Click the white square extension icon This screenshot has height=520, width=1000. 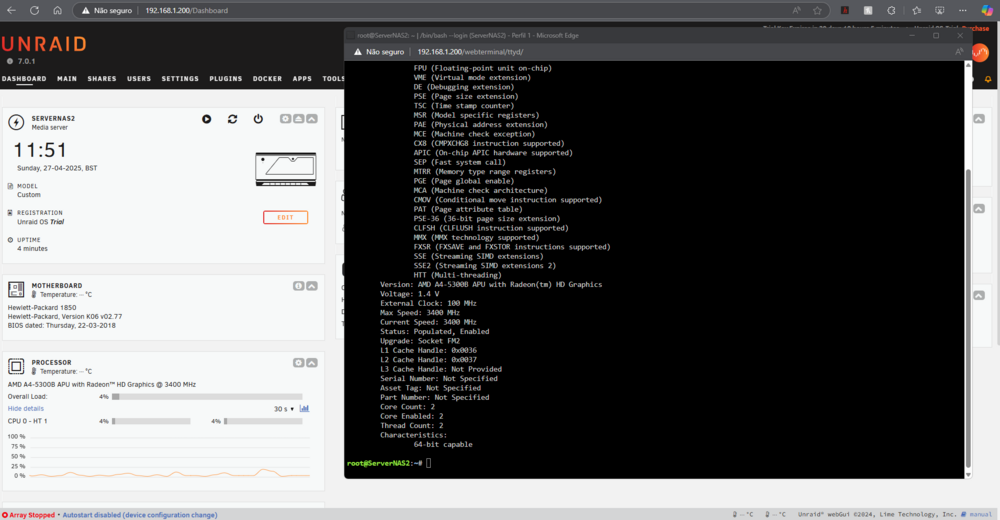[x=868, y=10]
